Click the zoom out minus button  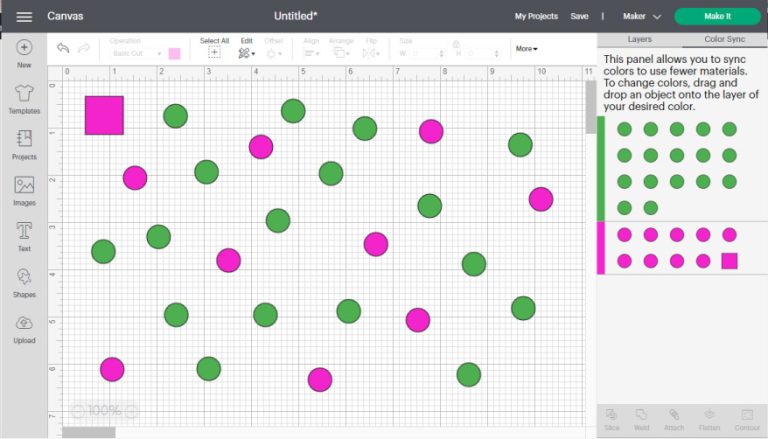point(78,411)
